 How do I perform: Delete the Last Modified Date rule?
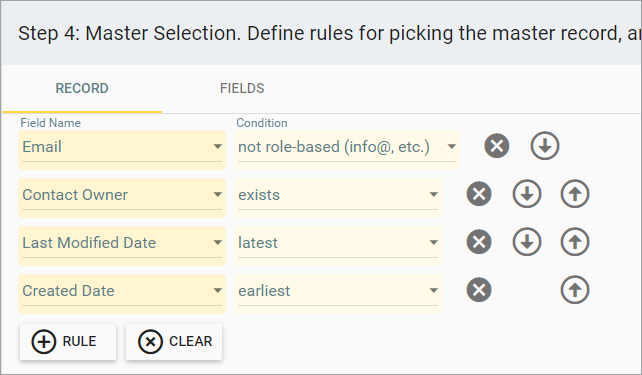(479, 242)
